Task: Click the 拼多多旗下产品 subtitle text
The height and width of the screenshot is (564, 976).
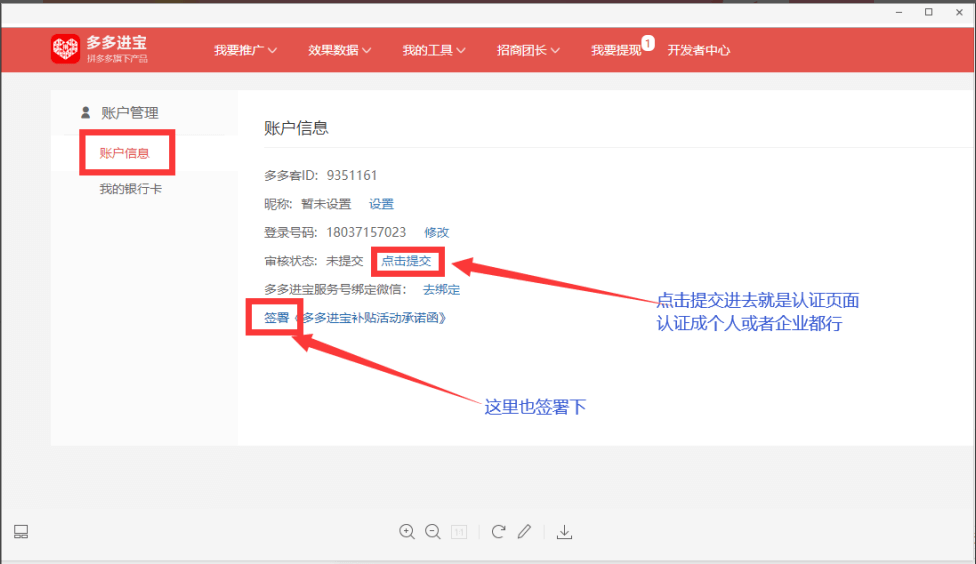Action: (117, 59)
